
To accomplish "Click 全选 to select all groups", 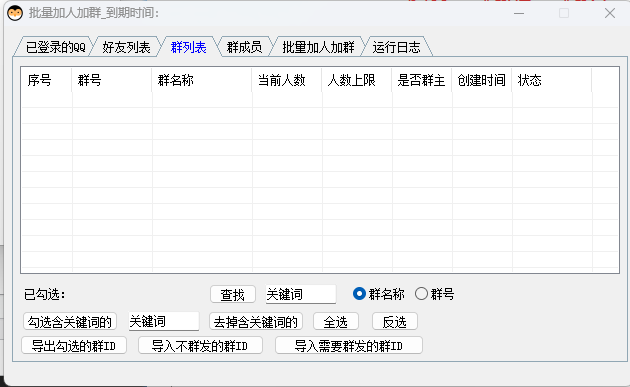I will coord(335,321).
